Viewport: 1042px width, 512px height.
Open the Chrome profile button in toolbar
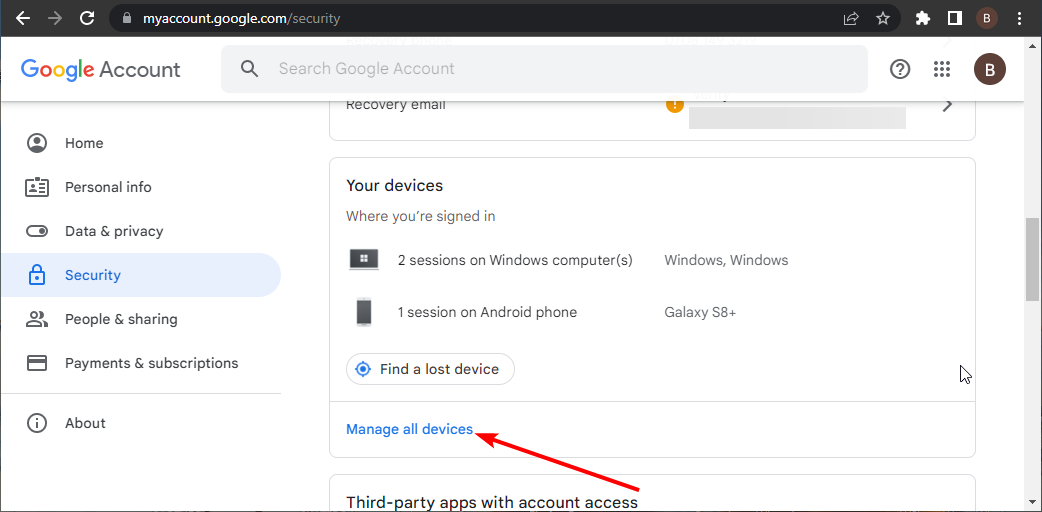pyautogui.click(x=987, y=18)
